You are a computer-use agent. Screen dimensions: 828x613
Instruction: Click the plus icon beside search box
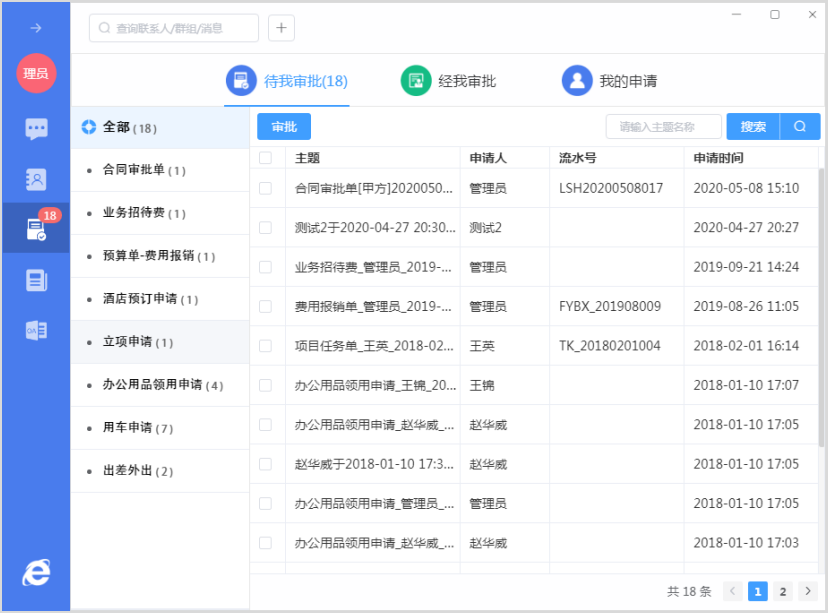point(281,28)
